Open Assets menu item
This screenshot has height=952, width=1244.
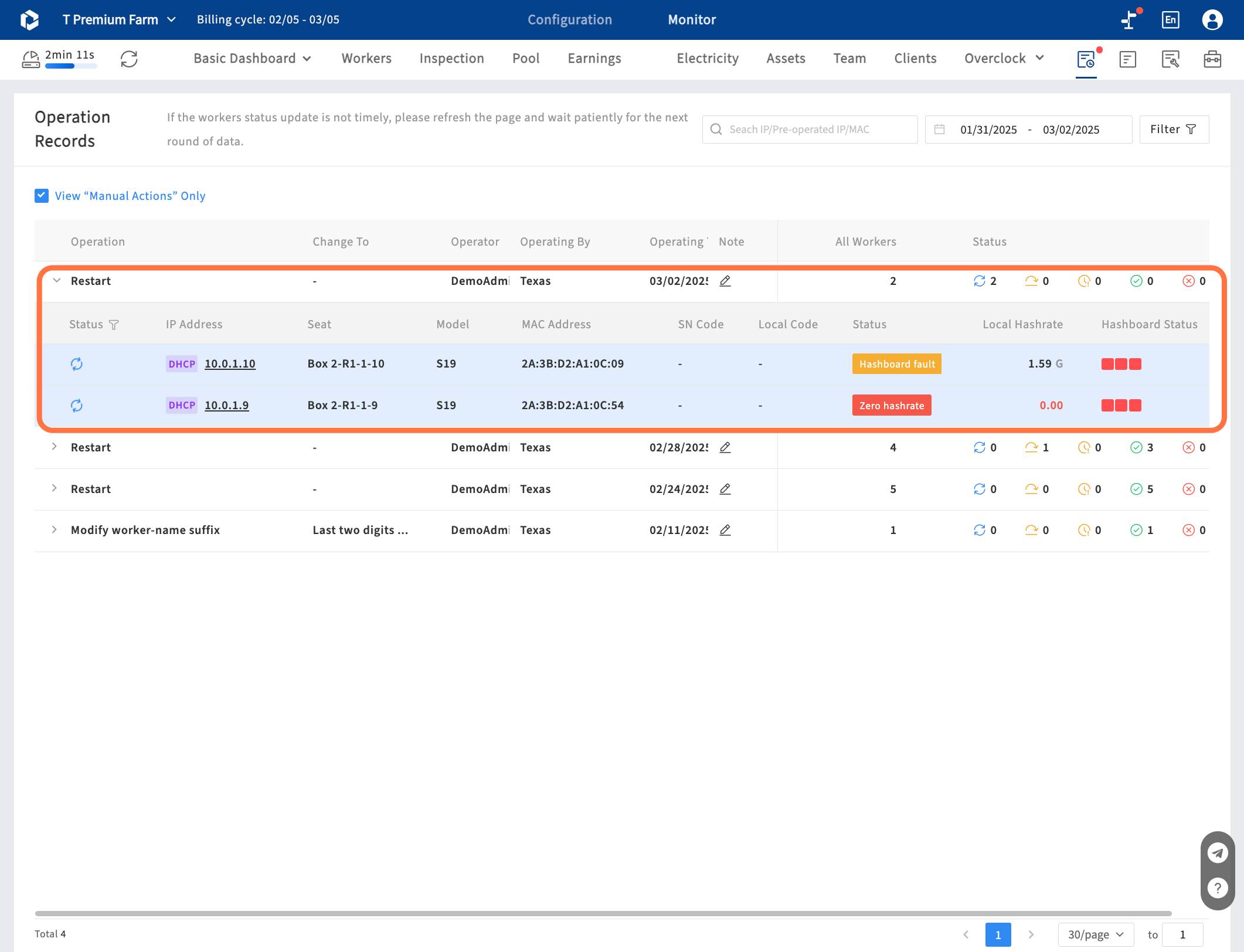[x=786, y=59]
